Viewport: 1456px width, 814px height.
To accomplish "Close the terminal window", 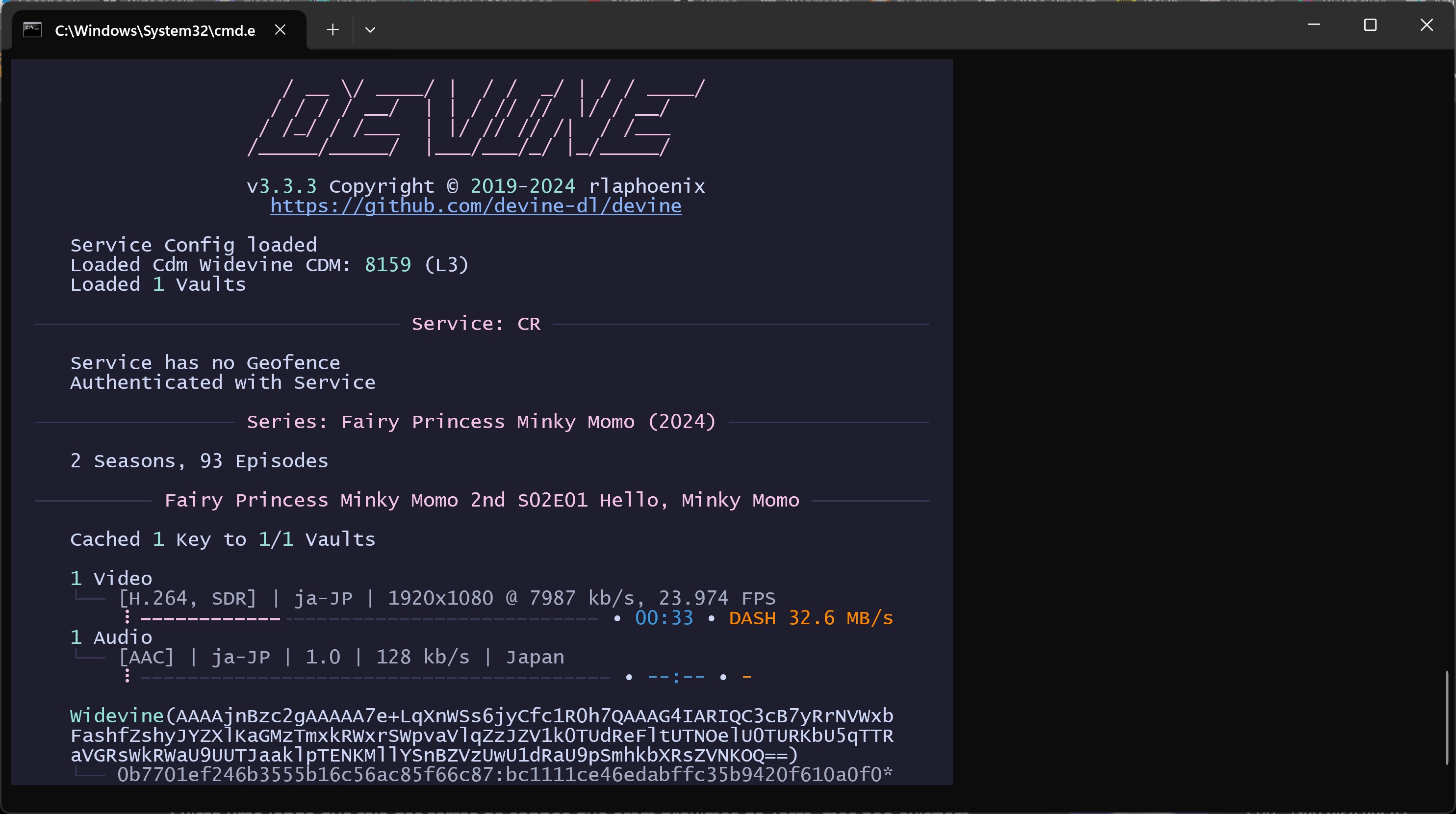I will pyautogui.click(x=1427, y=25).
